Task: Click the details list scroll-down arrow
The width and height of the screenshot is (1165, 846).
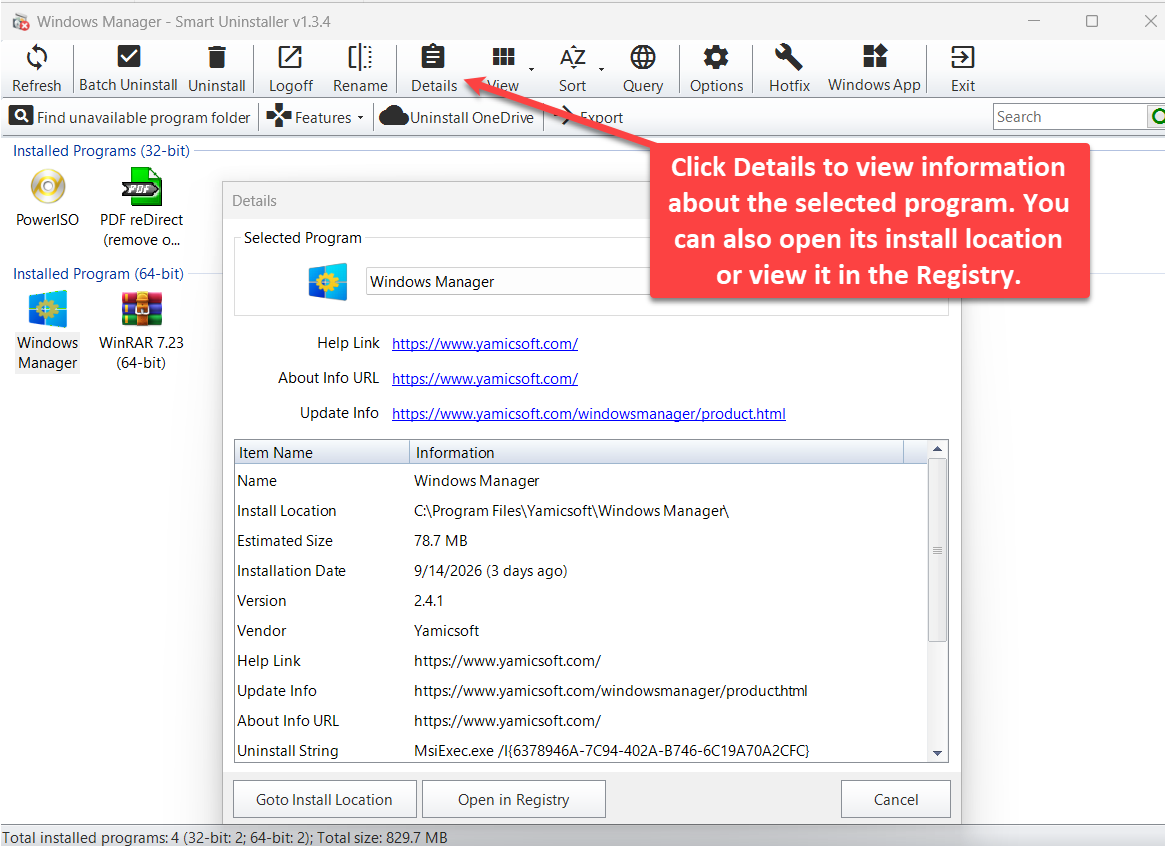Action: tap(938, 753)
